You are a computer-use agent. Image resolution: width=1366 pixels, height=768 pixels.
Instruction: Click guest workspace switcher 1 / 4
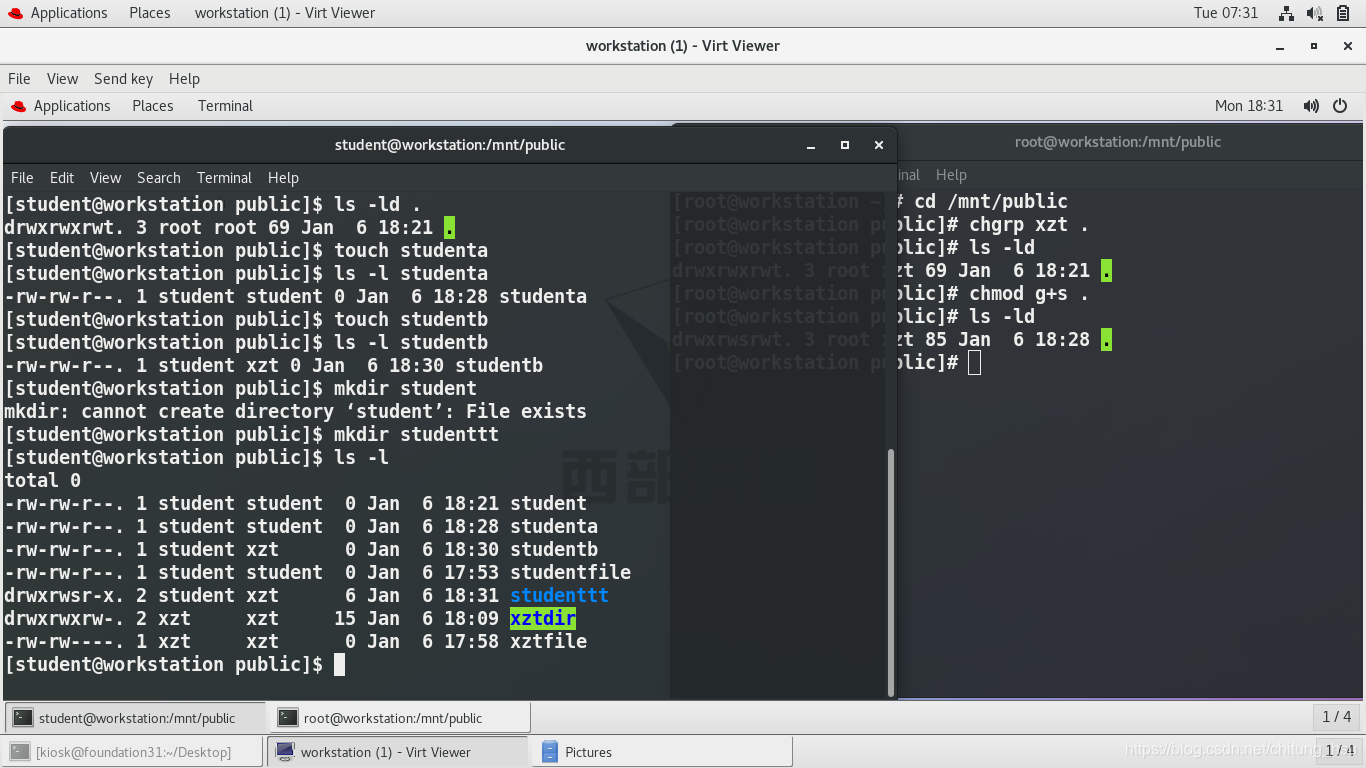1336,716
